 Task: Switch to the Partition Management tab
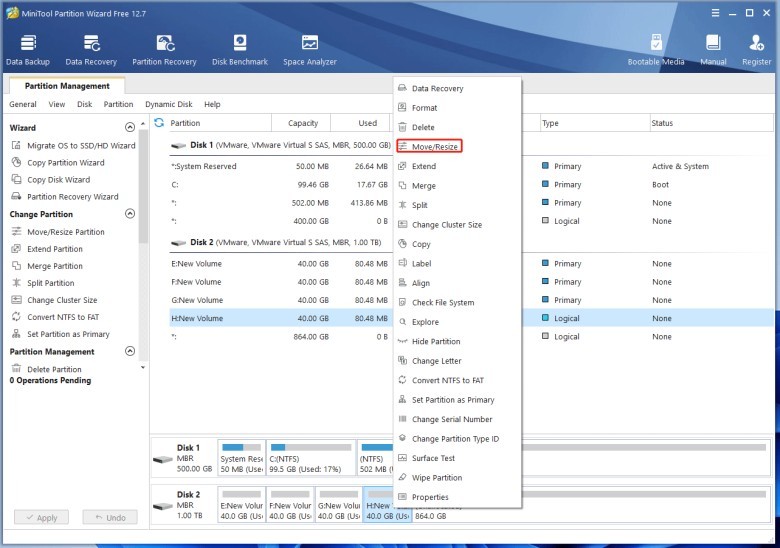[x=67, y=86]
